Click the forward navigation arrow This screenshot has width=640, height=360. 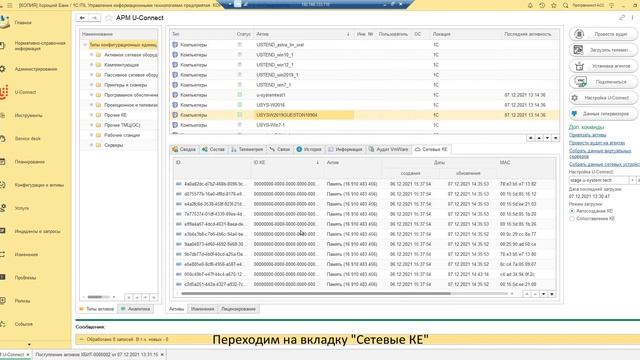[x=94, y=18]
